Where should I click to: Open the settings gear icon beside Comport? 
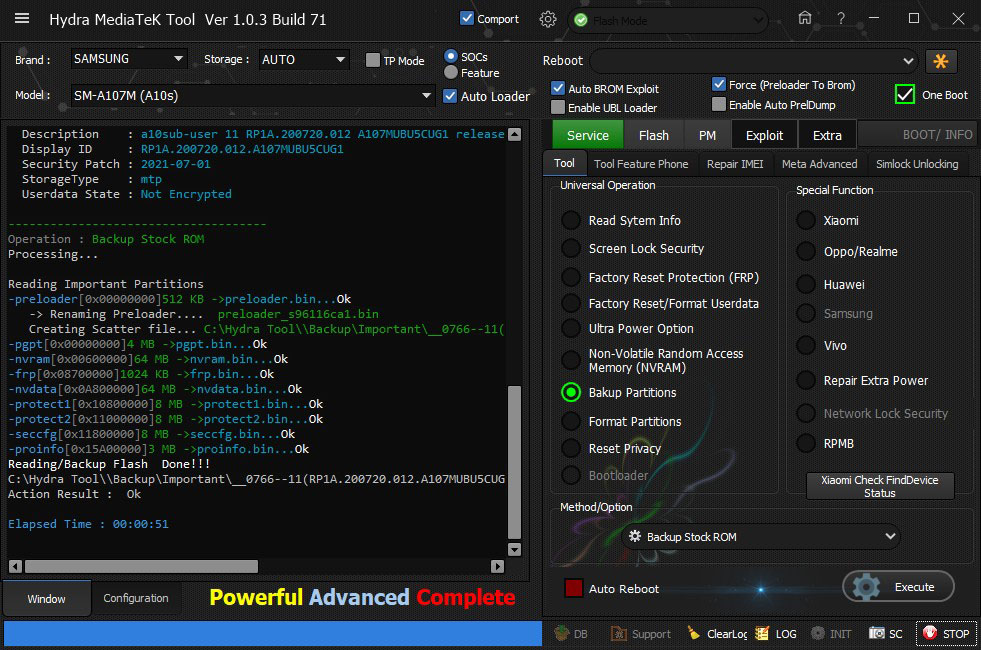point(547,19)
